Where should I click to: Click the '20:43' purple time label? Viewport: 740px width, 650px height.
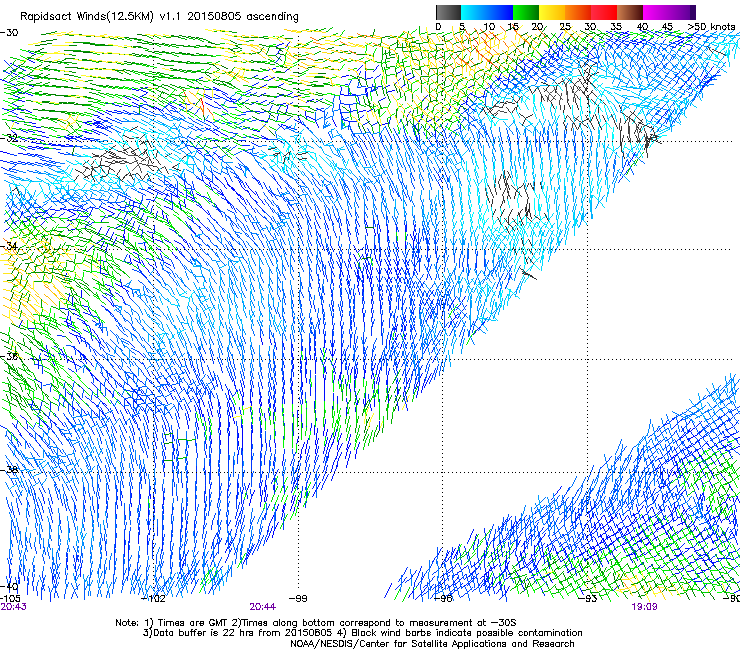click(13, 607)
